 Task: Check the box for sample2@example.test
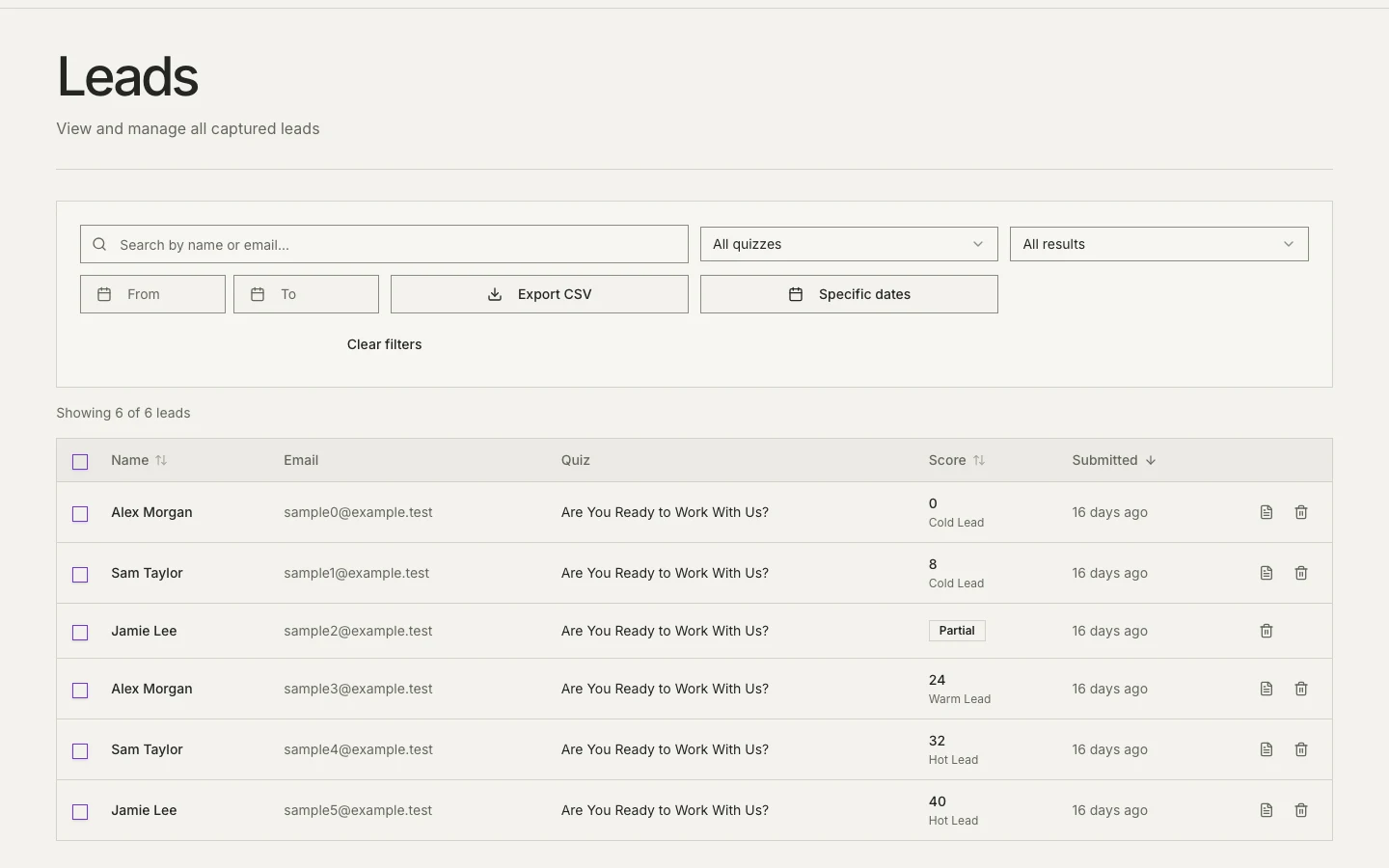pos(80,633)
